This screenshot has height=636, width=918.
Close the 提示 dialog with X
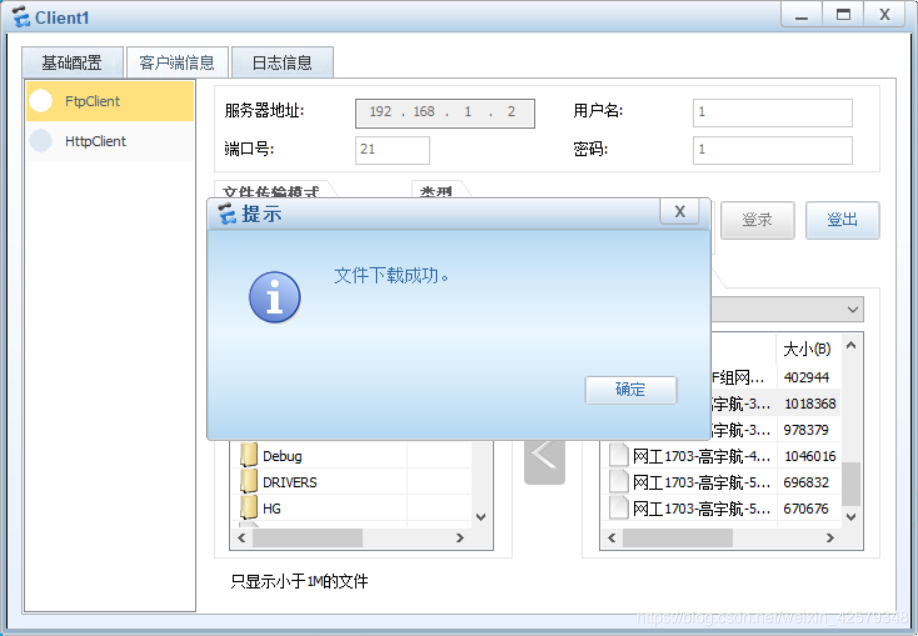click(680, 211)
